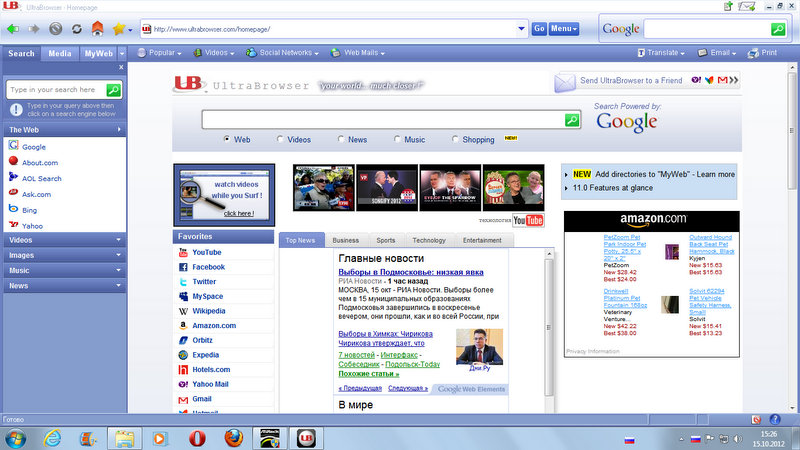Screen dimensions: 800x450
Task: Click the watch videos while you surf banner
Action: point(224,195)
